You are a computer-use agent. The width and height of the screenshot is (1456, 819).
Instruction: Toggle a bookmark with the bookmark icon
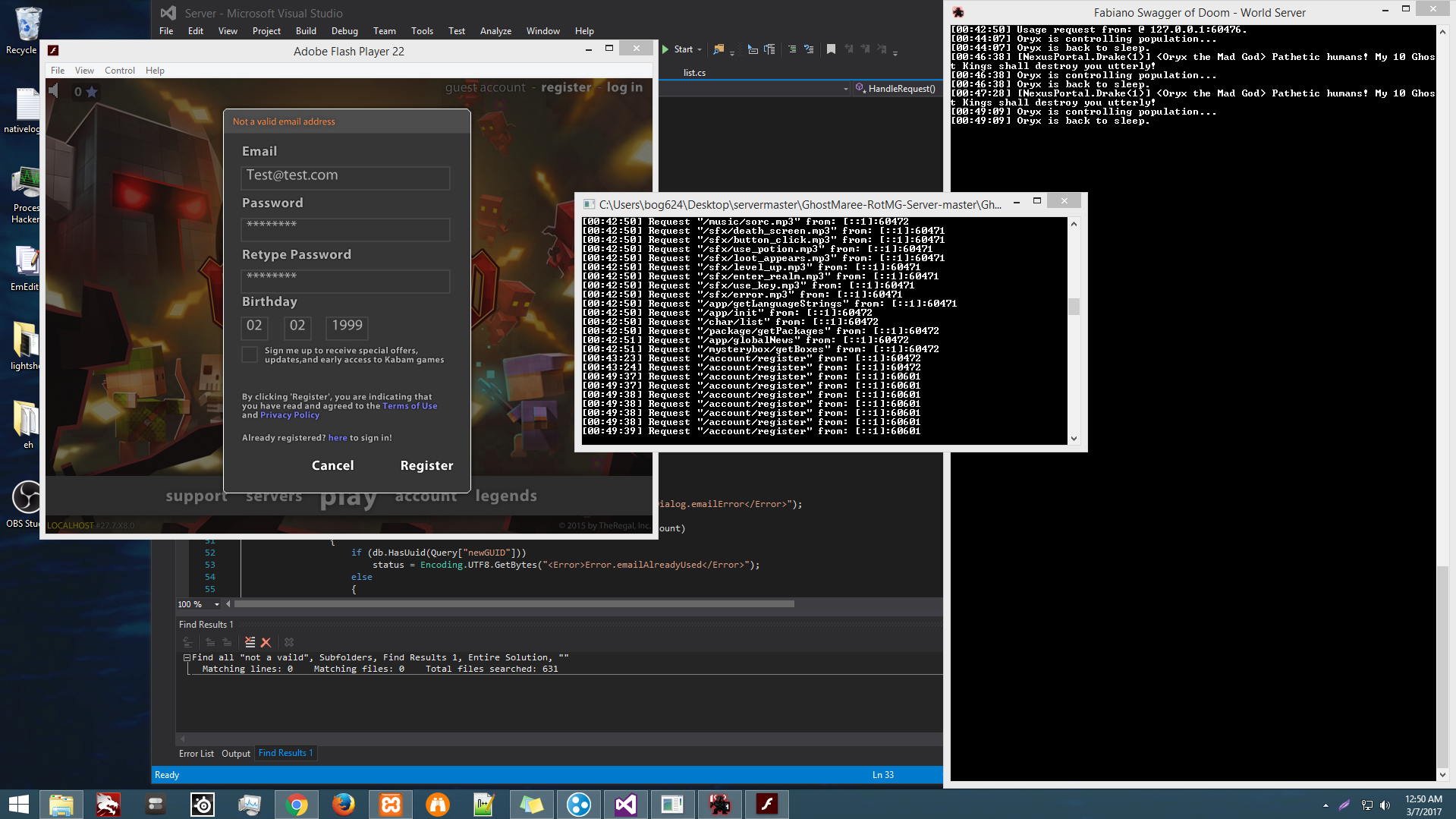coord(831,49)
